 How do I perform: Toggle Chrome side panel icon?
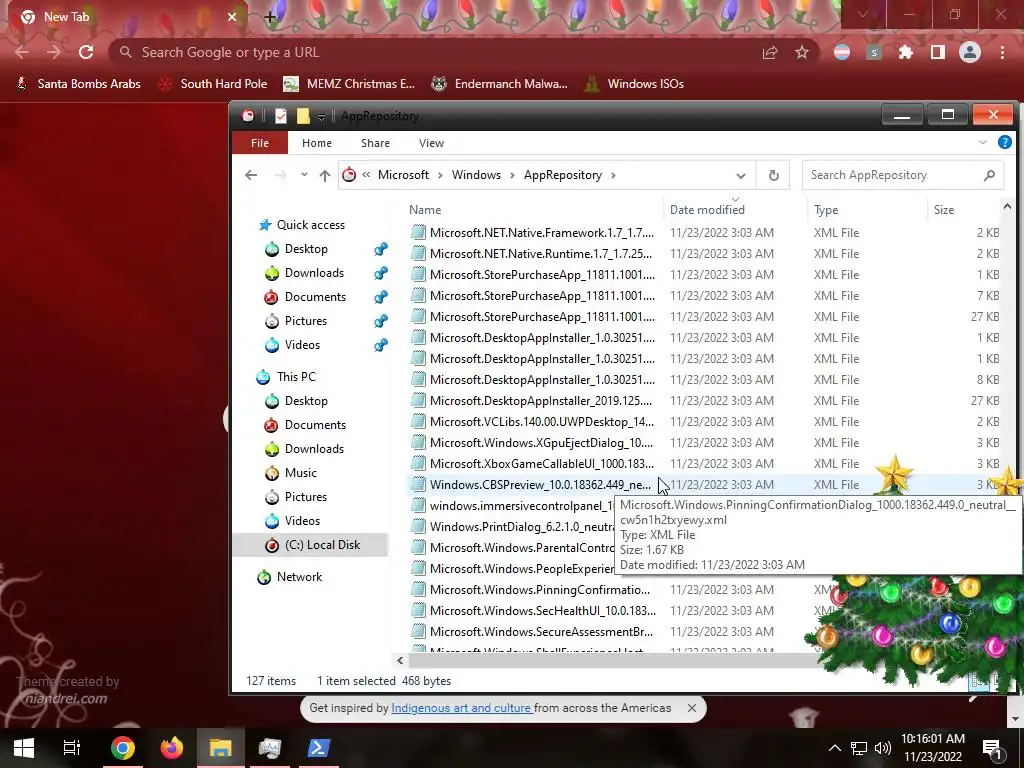[938, 52]
